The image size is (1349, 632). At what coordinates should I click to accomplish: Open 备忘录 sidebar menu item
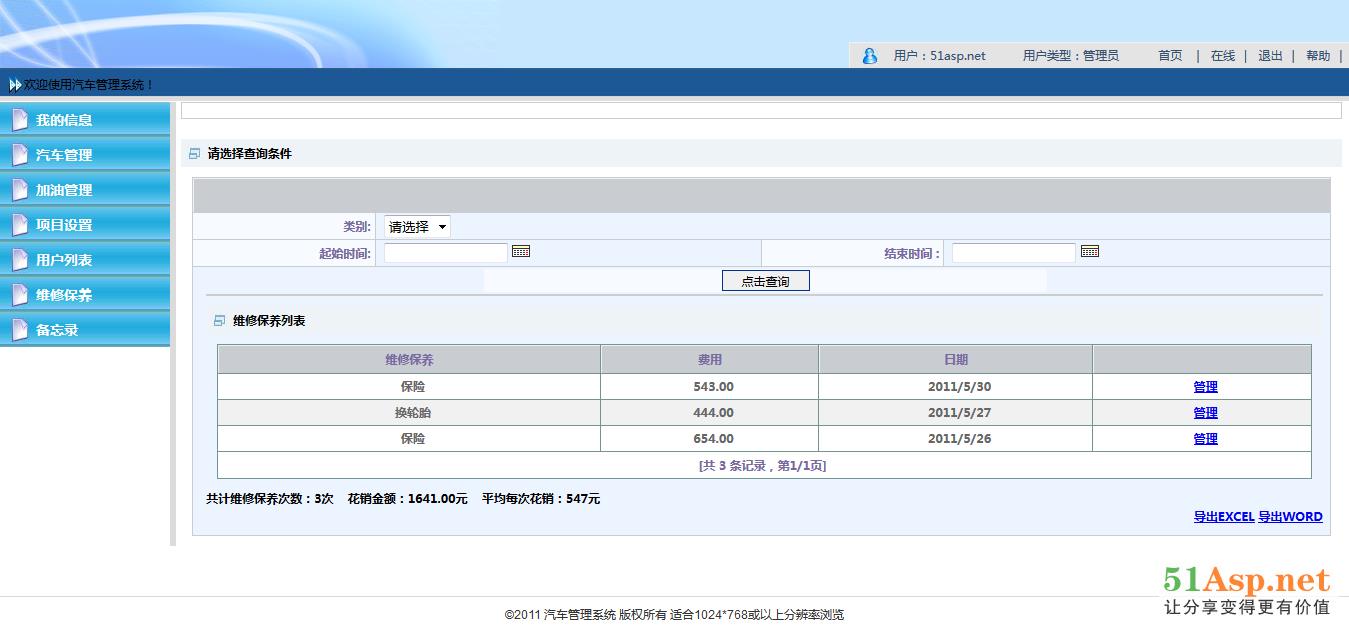coord(57,330)
